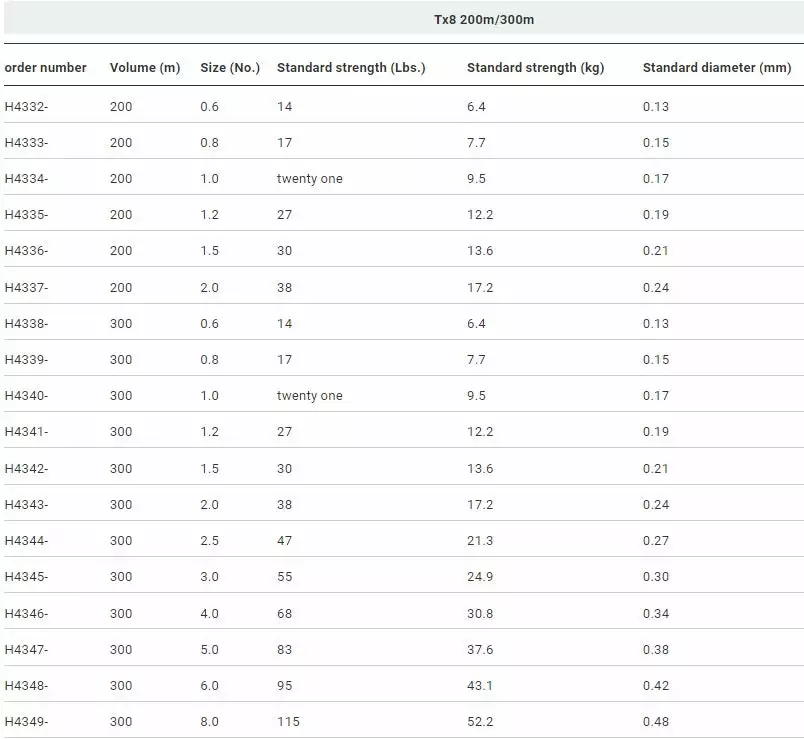Select order number H4337-
Viewport: 804px width, 739px height.
(27, 288)
